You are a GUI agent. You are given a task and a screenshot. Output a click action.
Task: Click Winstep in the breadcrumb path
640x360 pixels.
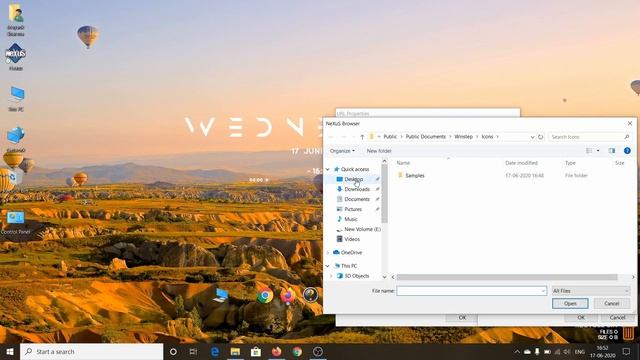(x=463, y=137)
